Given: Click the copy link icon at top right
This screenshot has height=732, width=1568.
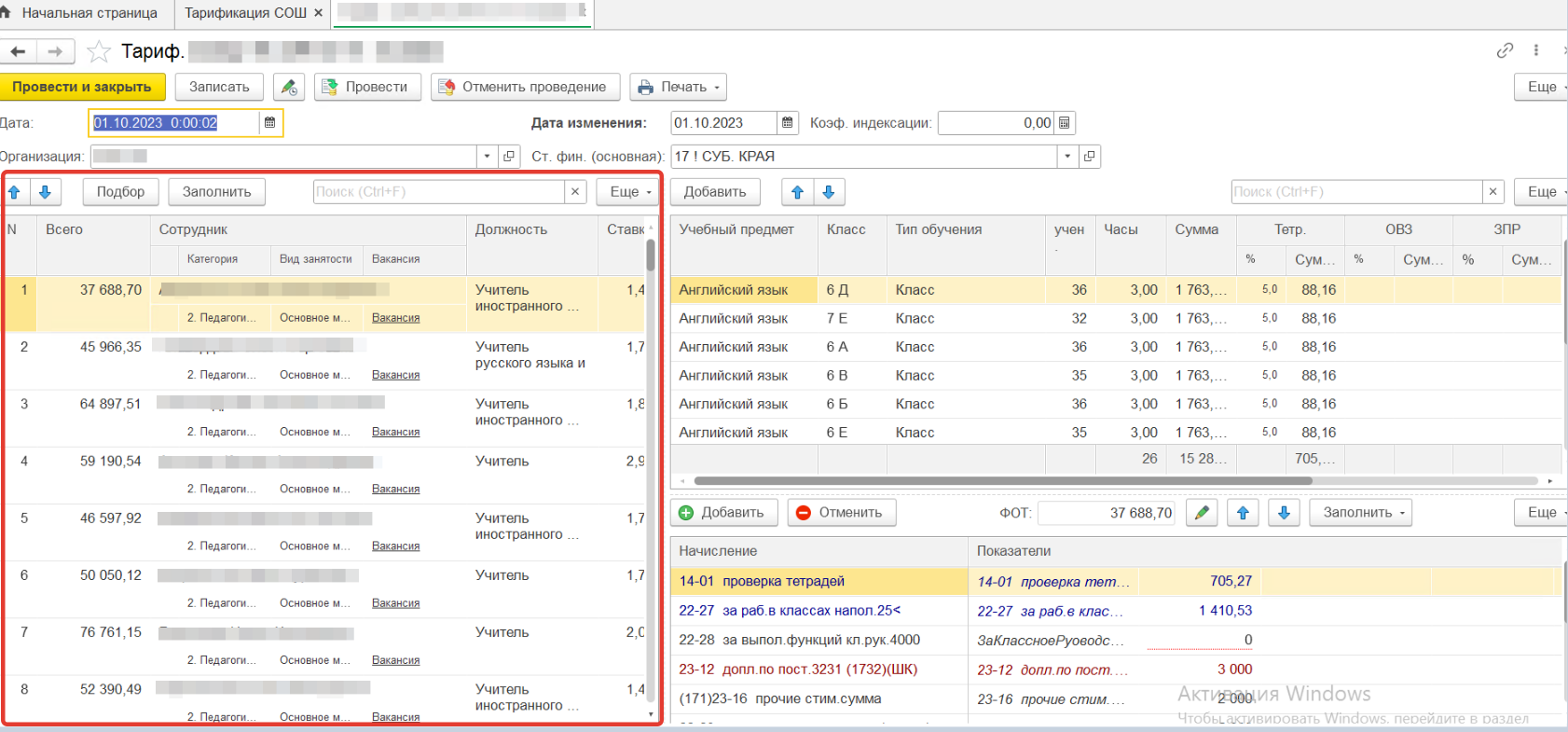Looking at the screenshot, I should tap(1505, 50).
